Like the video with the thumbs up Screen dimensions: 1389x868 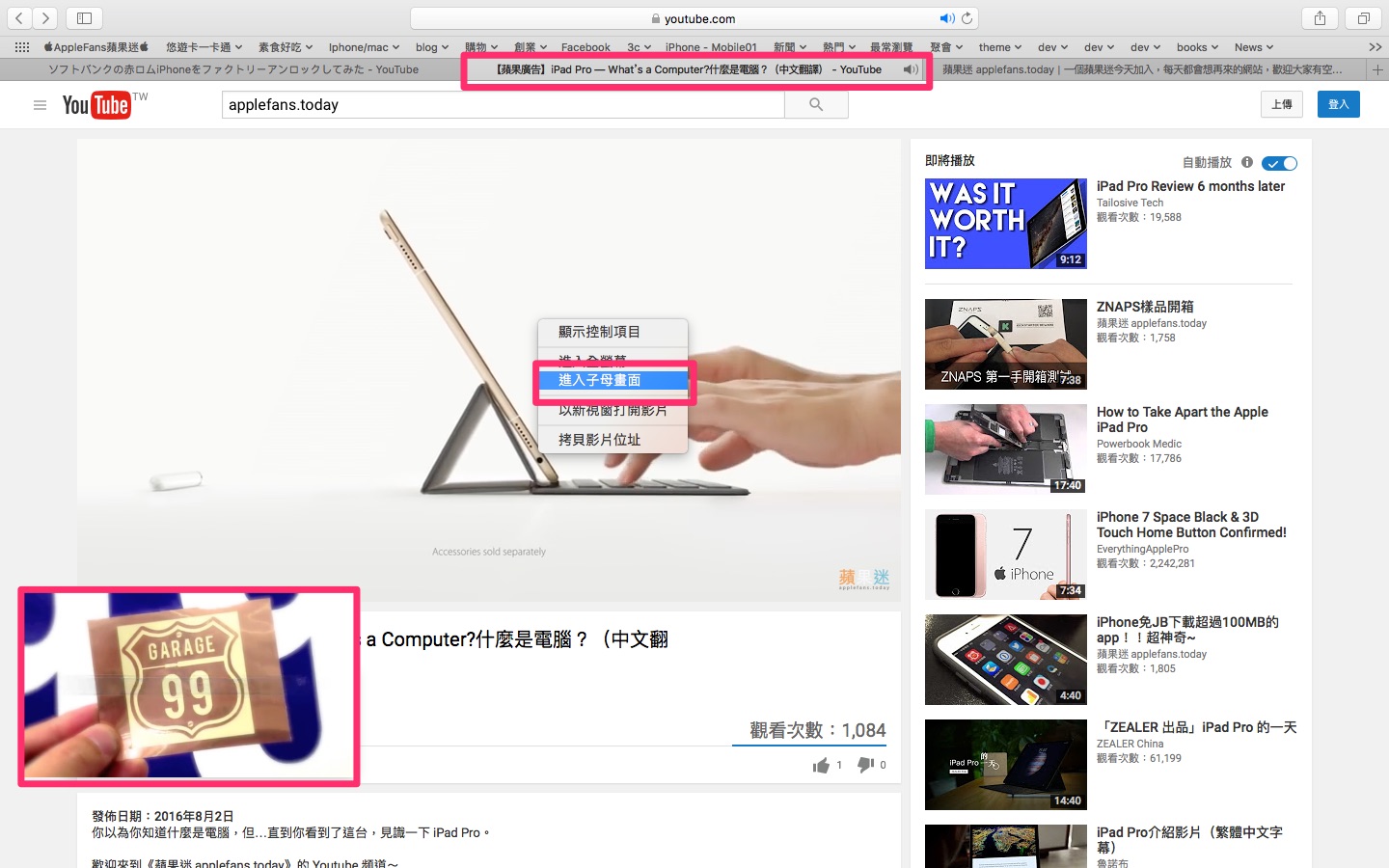822,765
